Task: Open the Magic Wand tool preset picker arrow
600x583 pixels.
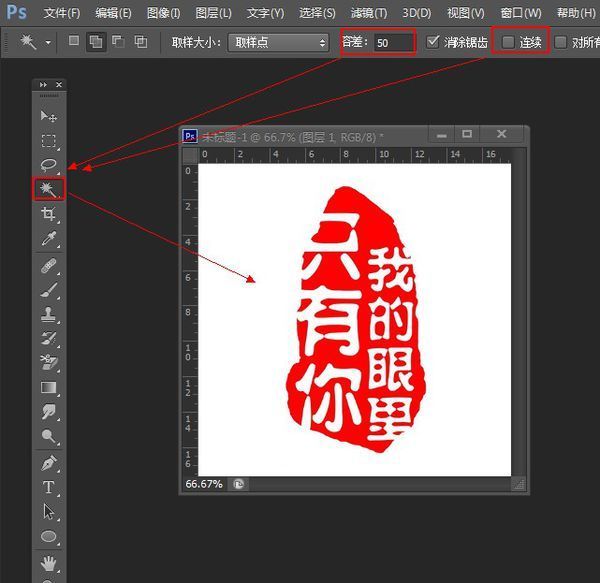Action: (x=48, y=42)
